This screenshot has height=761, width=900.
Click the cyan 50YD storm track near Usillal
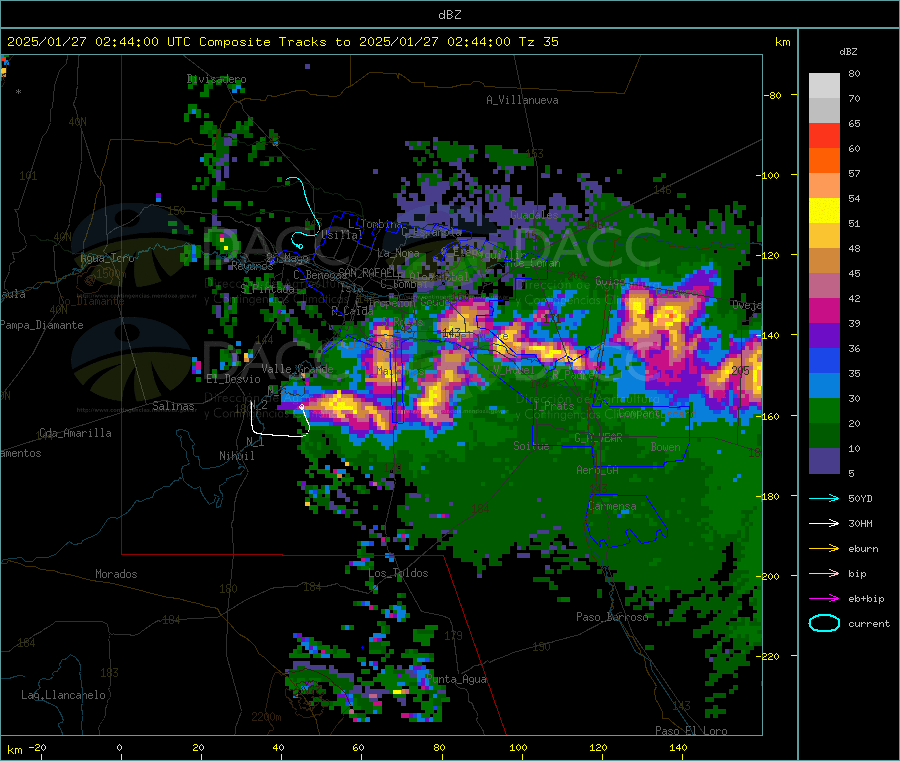point(304,213)
